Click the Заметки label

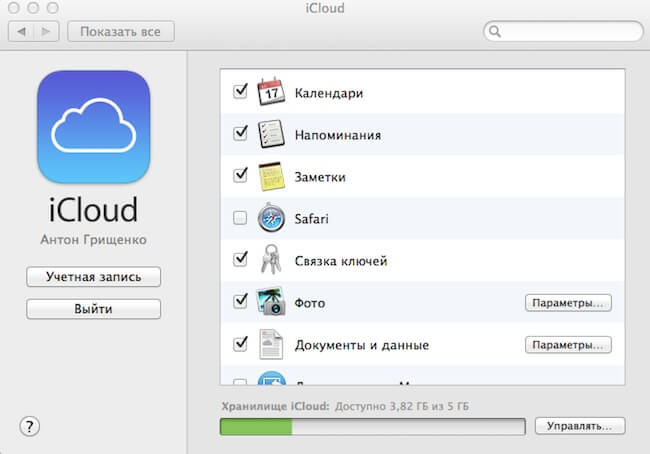tap(320, 177)
